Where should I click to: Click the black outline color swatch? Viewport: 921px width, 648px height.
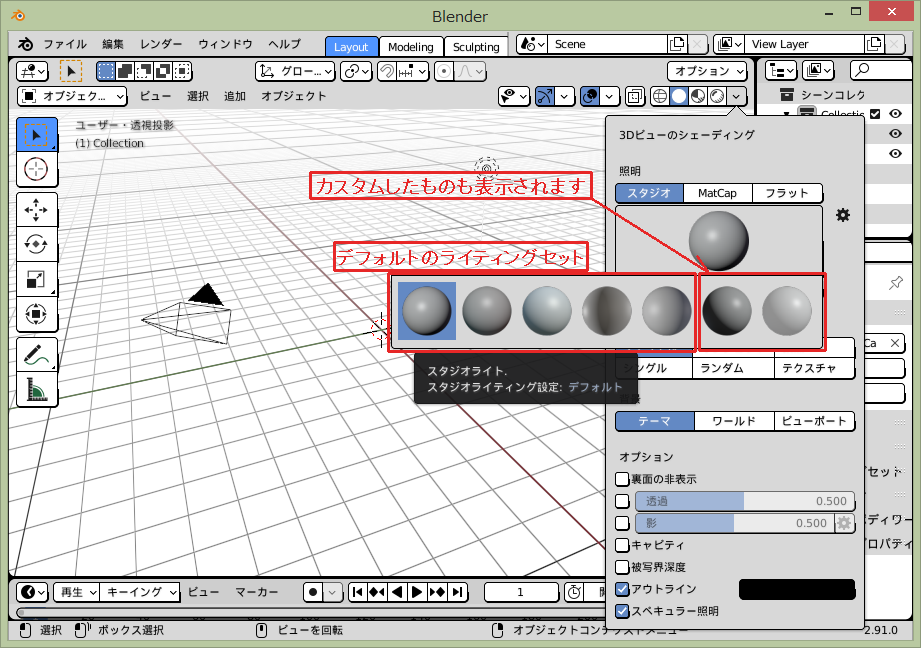pyautogui.click(x=797, y=589)
